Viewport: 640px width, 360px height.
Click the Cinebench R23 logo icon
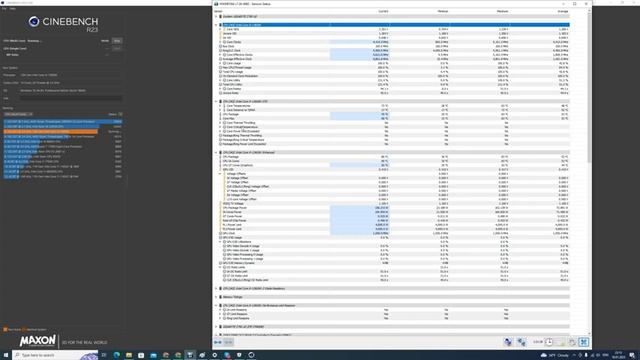(34, 21)
